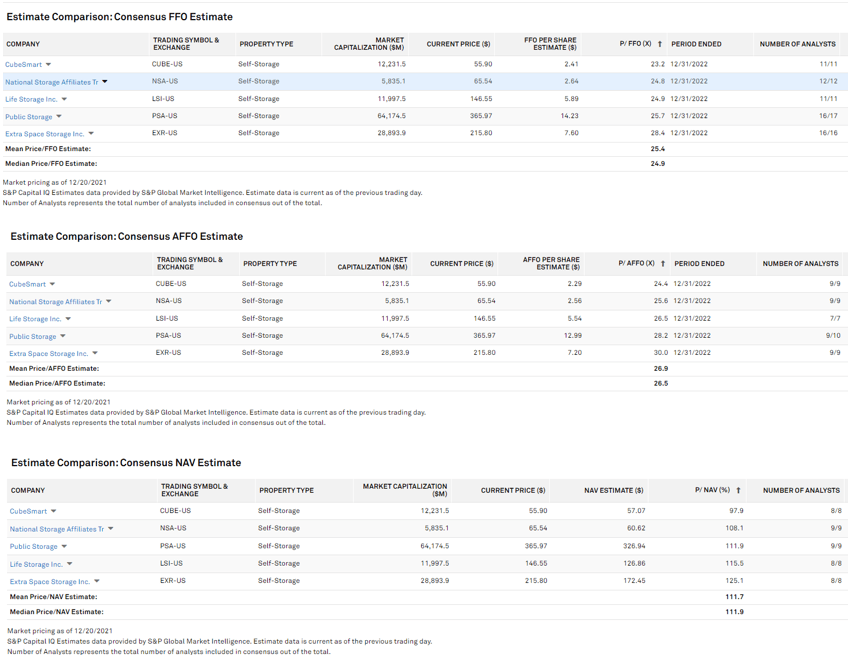Viewport: 851px width, 655px height.
Task: Select NSA-US ticker in FFO table
Action: coord(165,81)
